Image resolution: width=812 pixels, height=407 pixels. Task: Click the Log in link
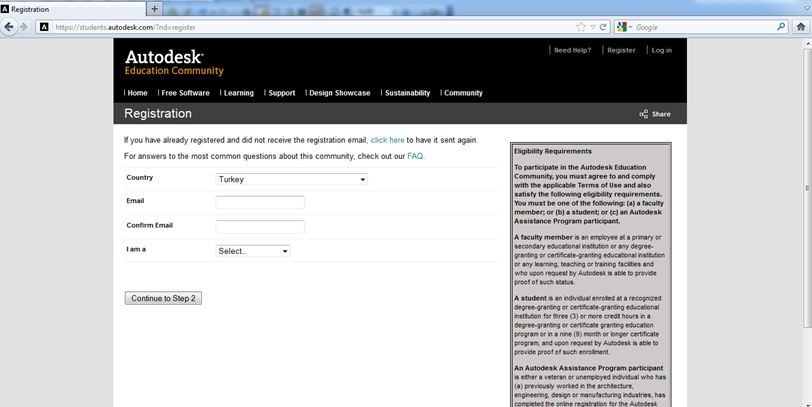(x=661, y=50)
